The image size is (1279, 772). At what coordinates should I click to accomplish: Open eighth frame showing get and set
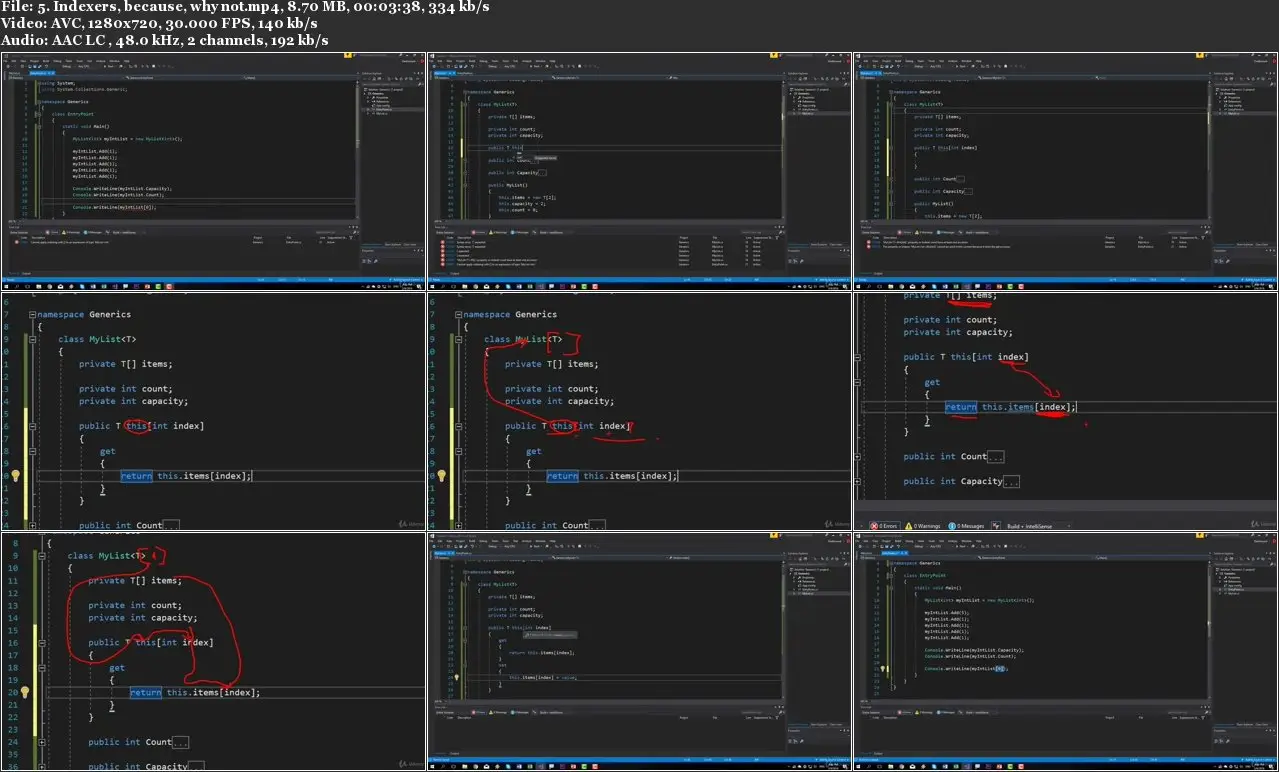click(x=639, y=651)
